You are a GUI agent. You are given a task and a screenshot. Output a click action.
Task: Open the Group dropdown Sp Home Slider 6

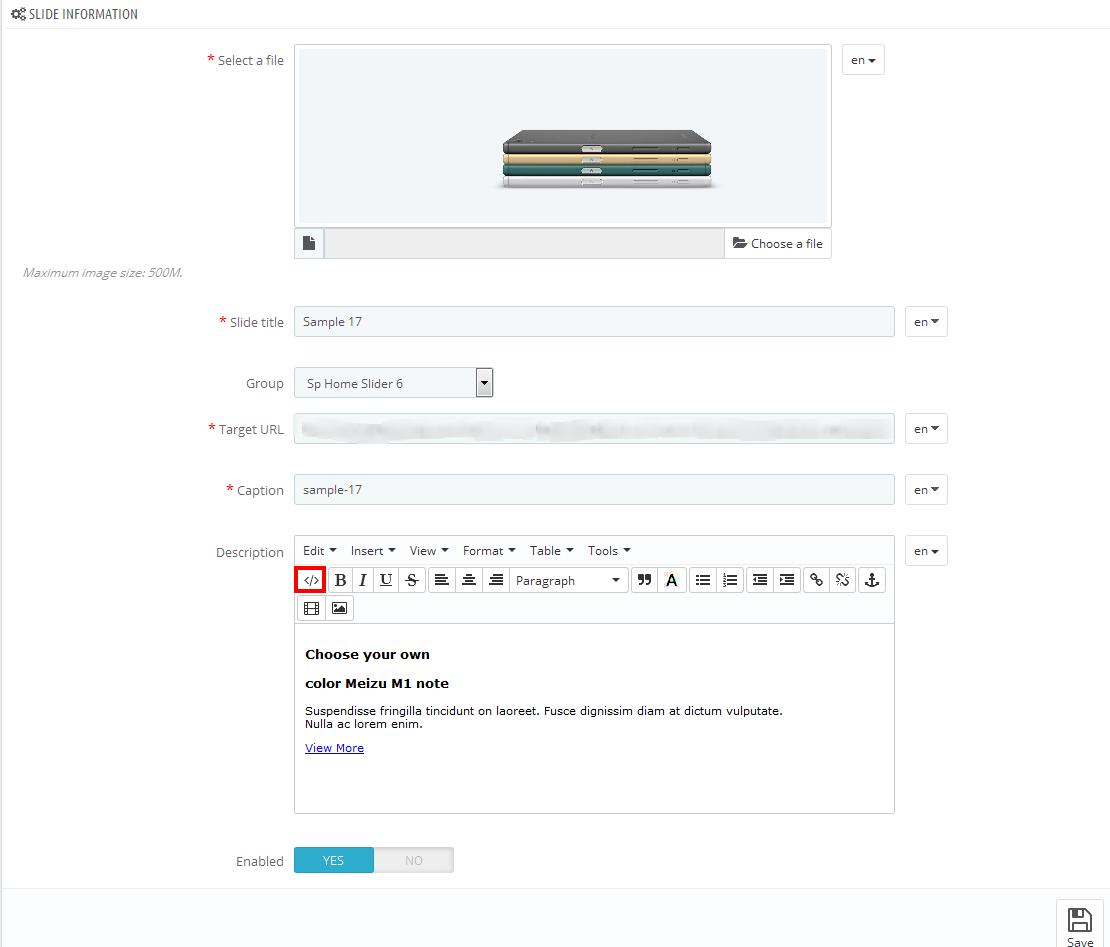(393, 383)
